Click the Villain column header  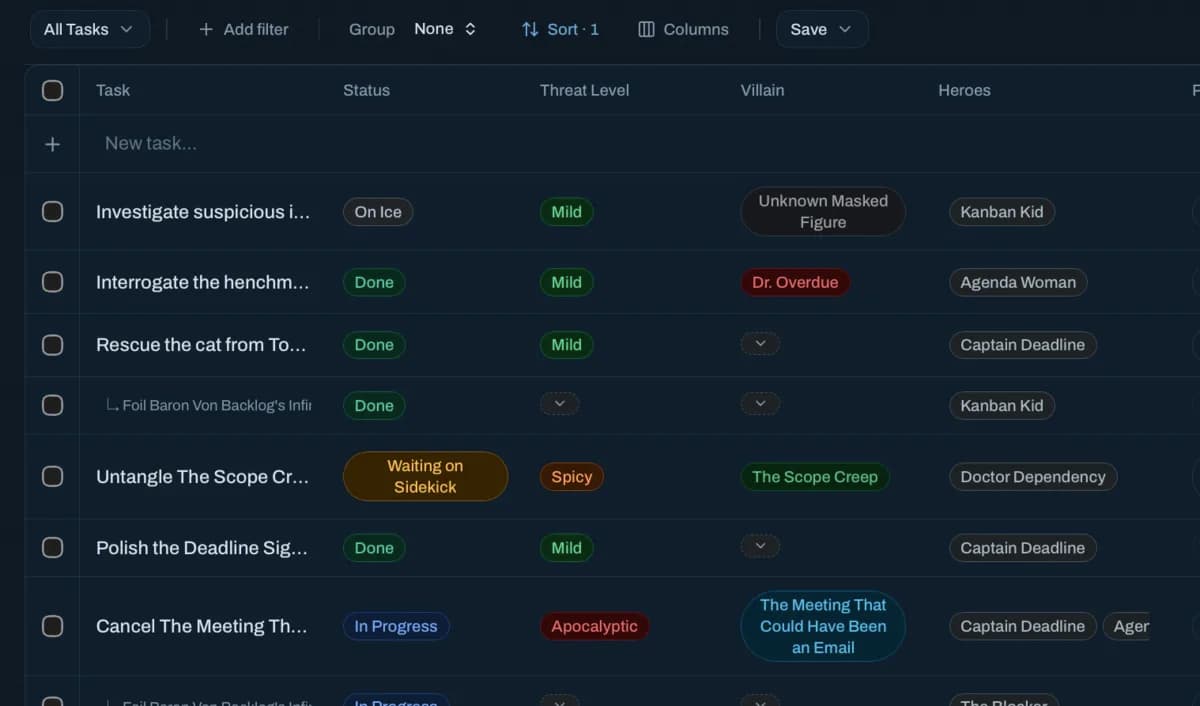point(762,90)
